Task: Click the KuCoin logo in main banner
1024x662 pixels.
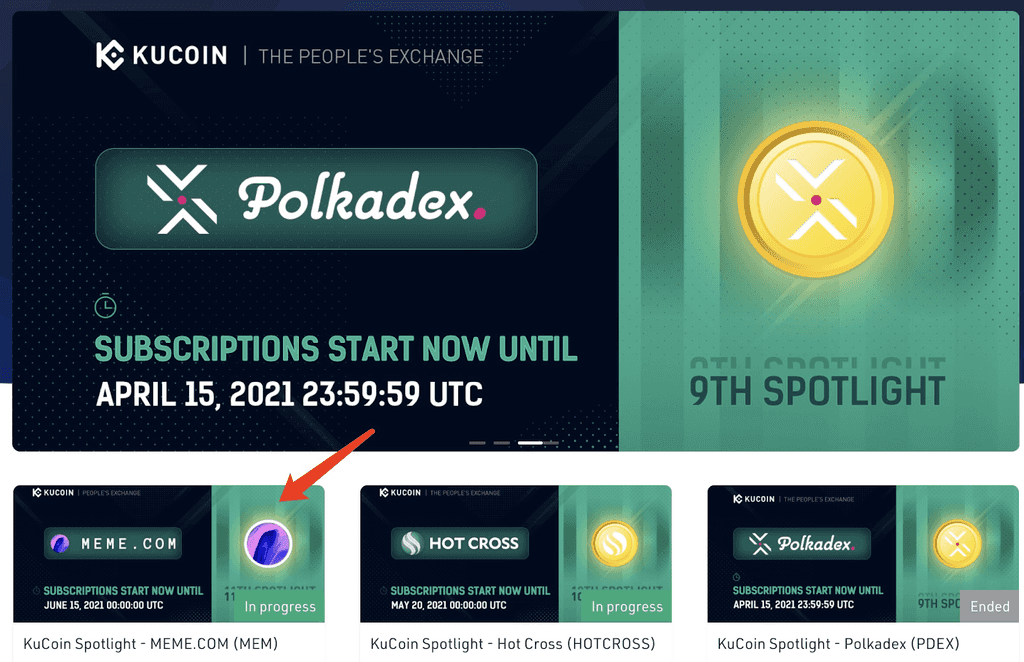Action: (x=161, y=55)
